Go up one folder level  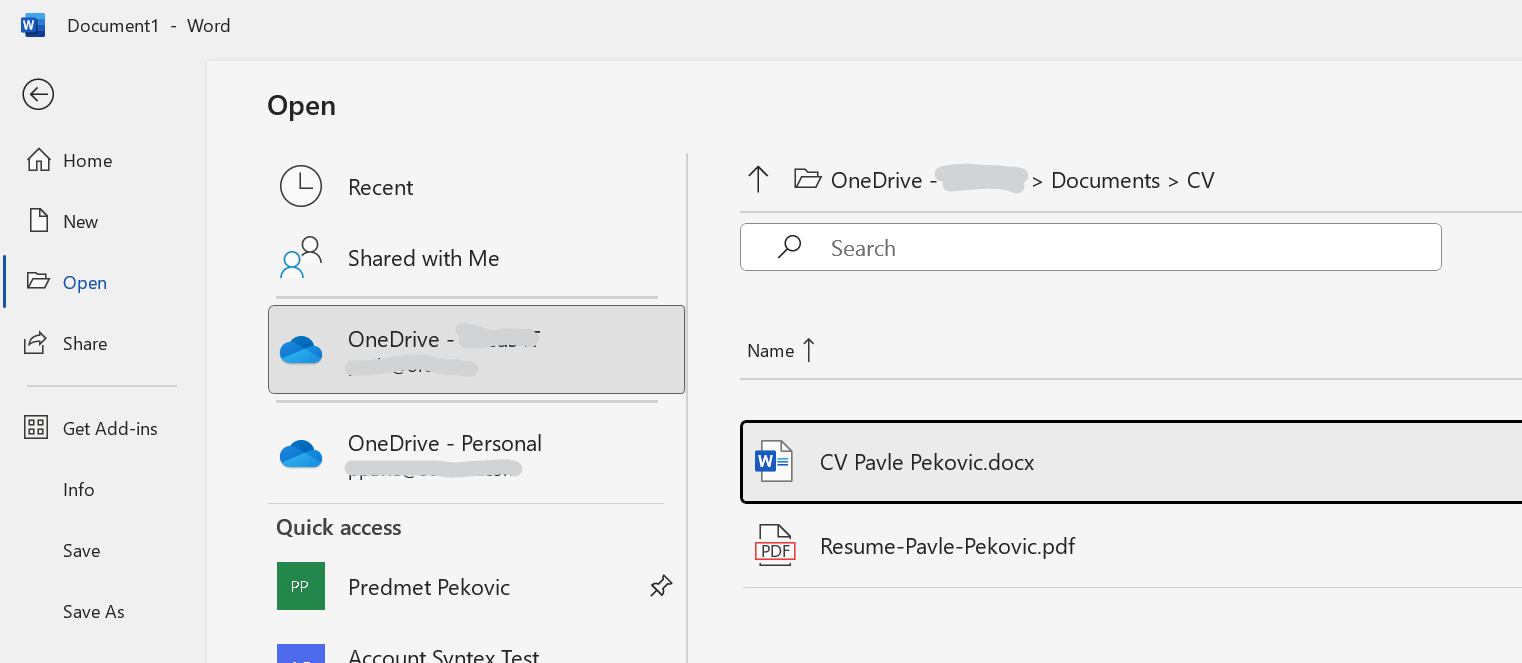click(x=758, y=180)
